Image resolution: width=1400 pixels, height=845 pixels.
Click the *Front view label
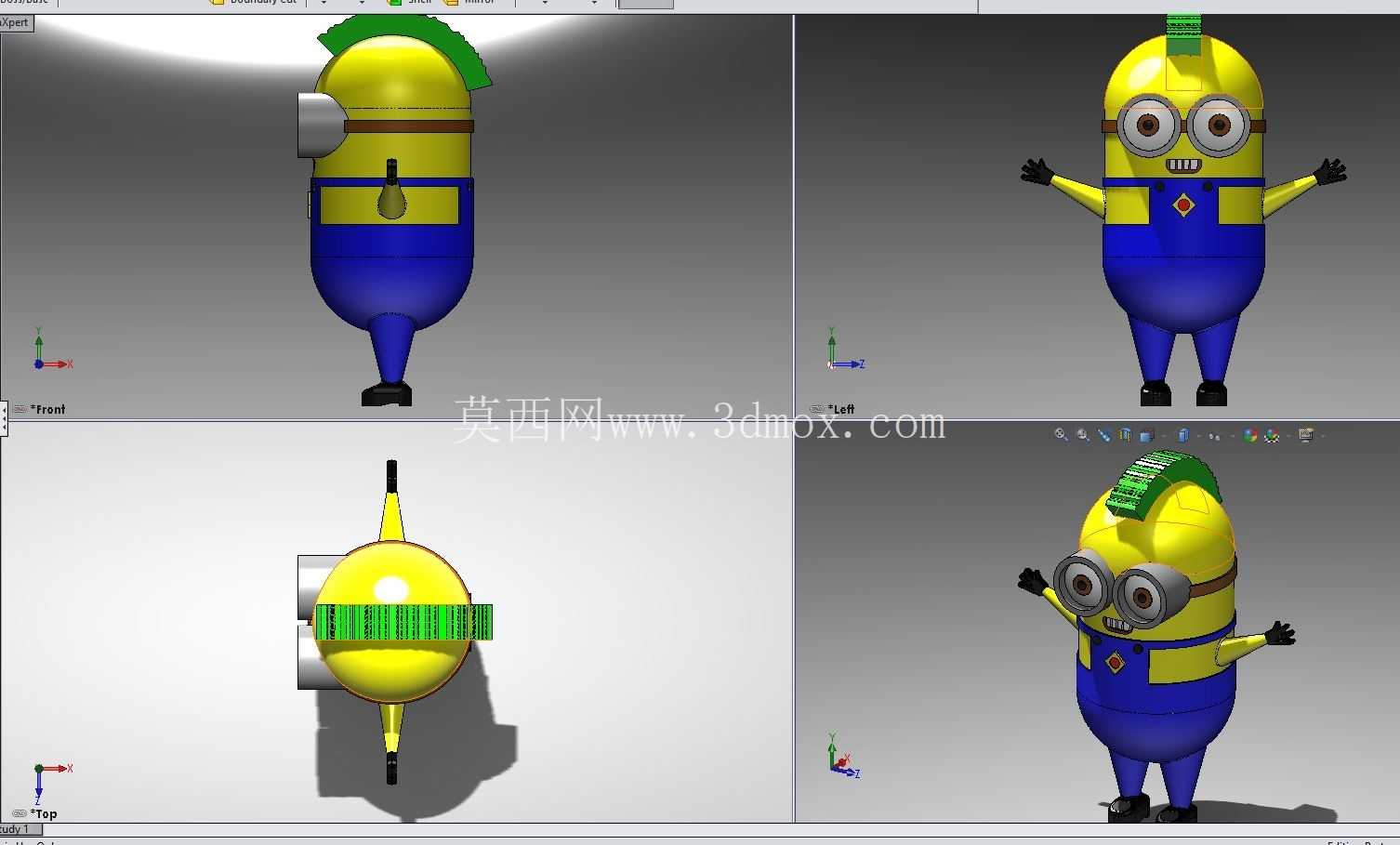(x=48, y=409)
